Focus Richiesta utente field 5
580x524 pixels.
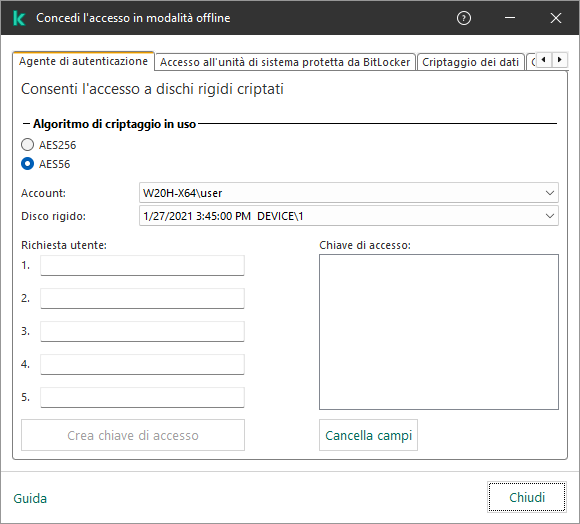pos(142,397)
